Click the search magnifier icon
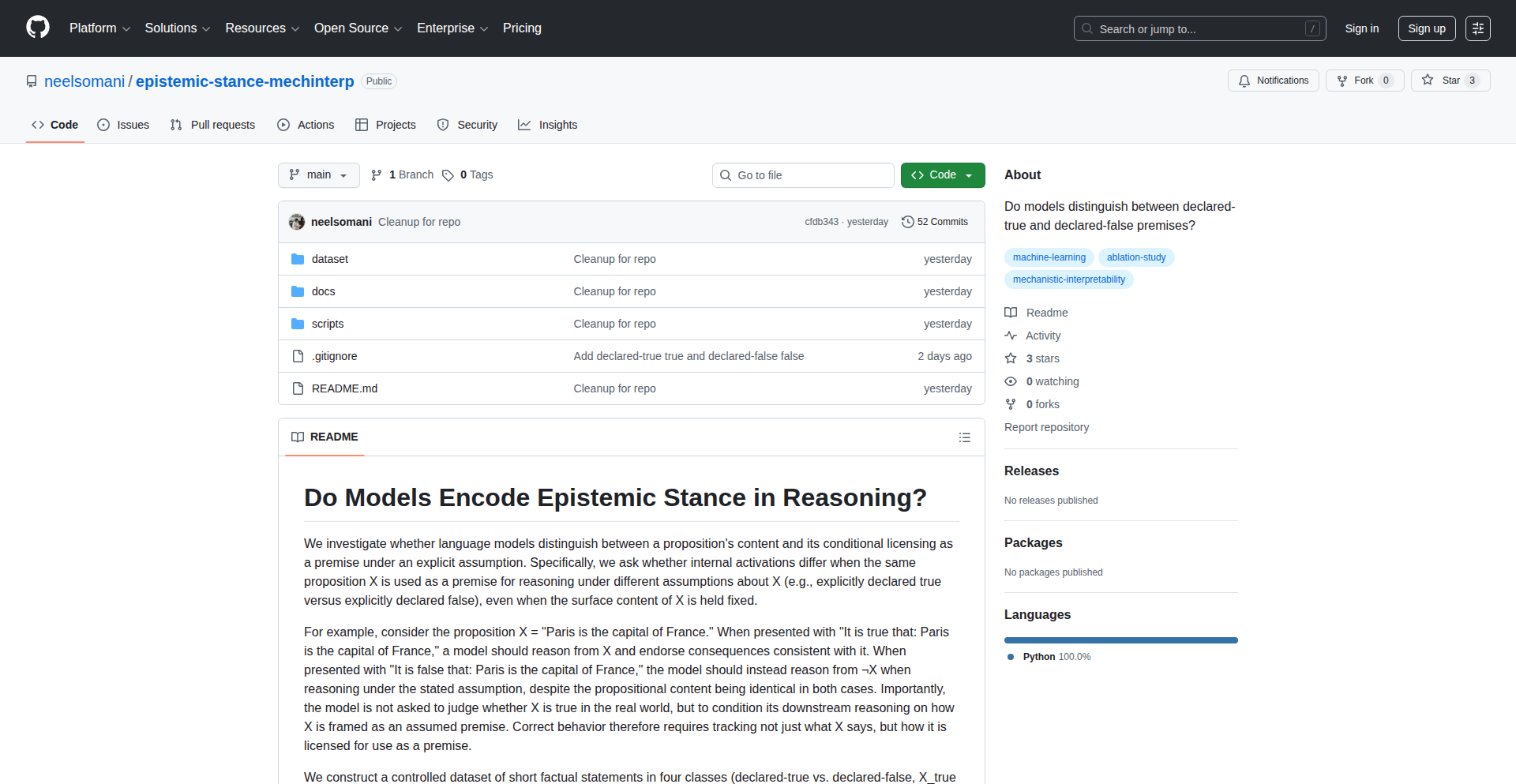 1087,28
